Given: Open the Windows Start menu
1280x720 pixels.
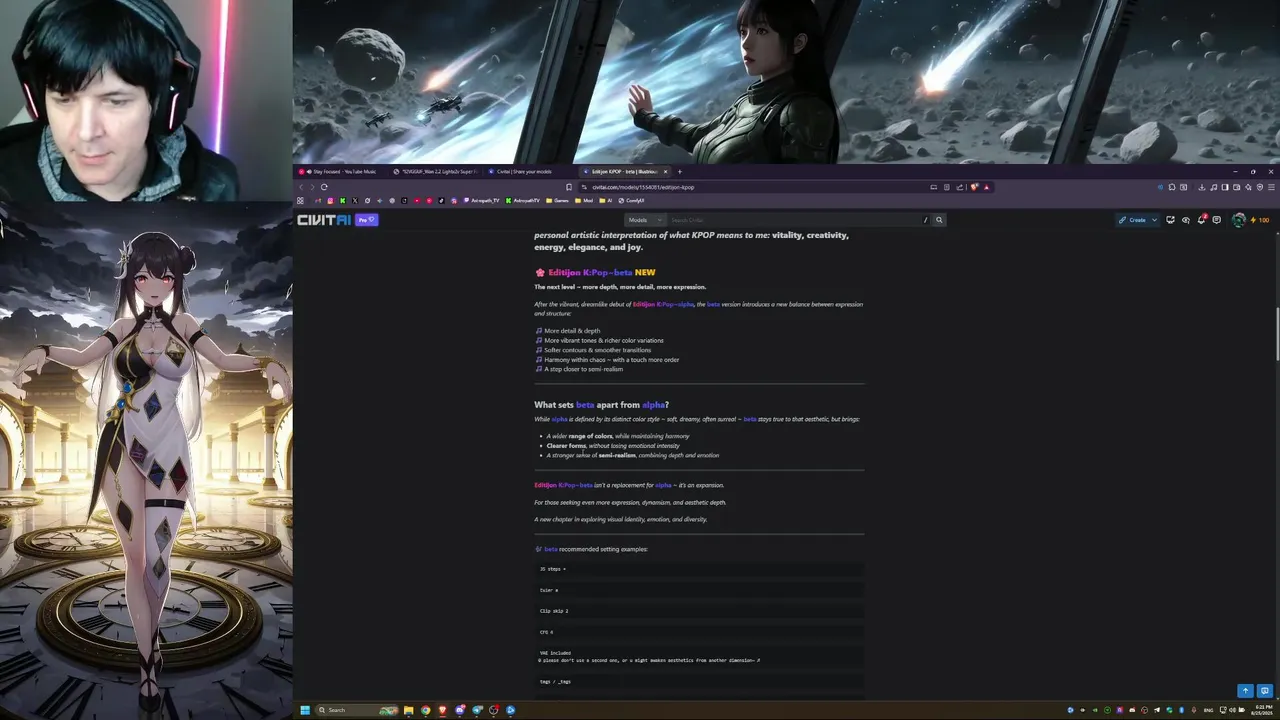Looking at the screenshot, I should click(x=305, y=710).
